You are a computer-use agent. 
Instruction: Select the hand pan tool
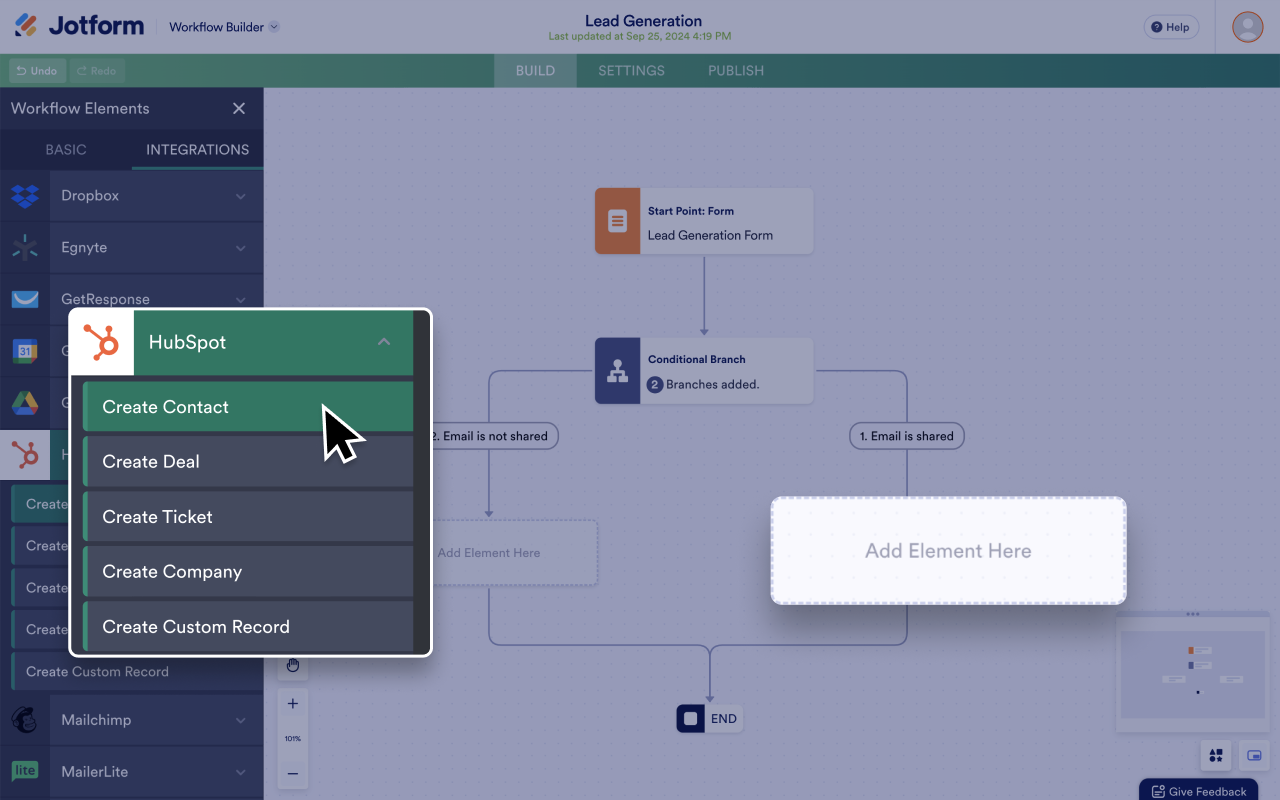click(x=293, y=665)
